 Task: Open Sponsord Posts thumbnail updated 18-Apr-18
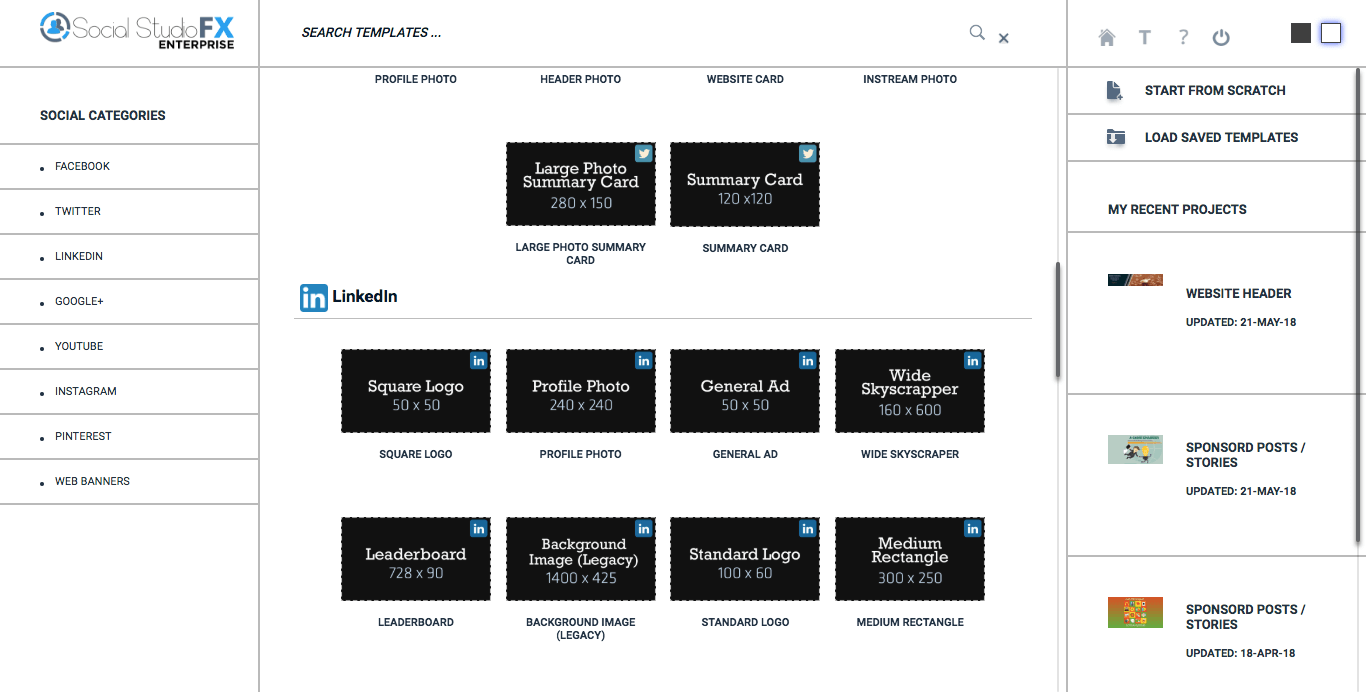click(x=1135, y=612)
